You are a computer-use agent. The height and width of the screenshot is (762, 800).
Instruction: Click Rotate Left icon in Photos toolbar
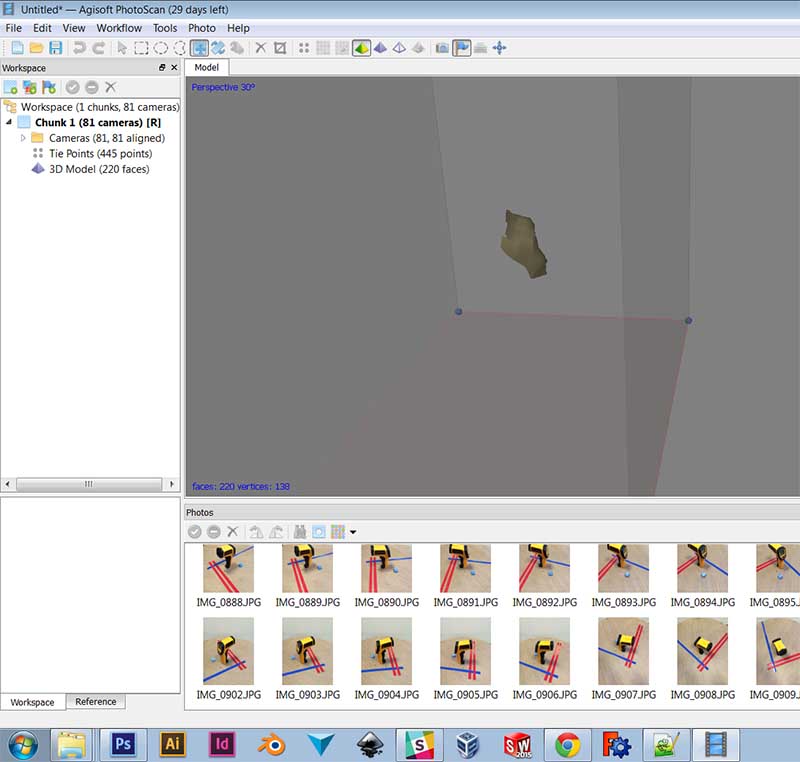coord(256,532)
